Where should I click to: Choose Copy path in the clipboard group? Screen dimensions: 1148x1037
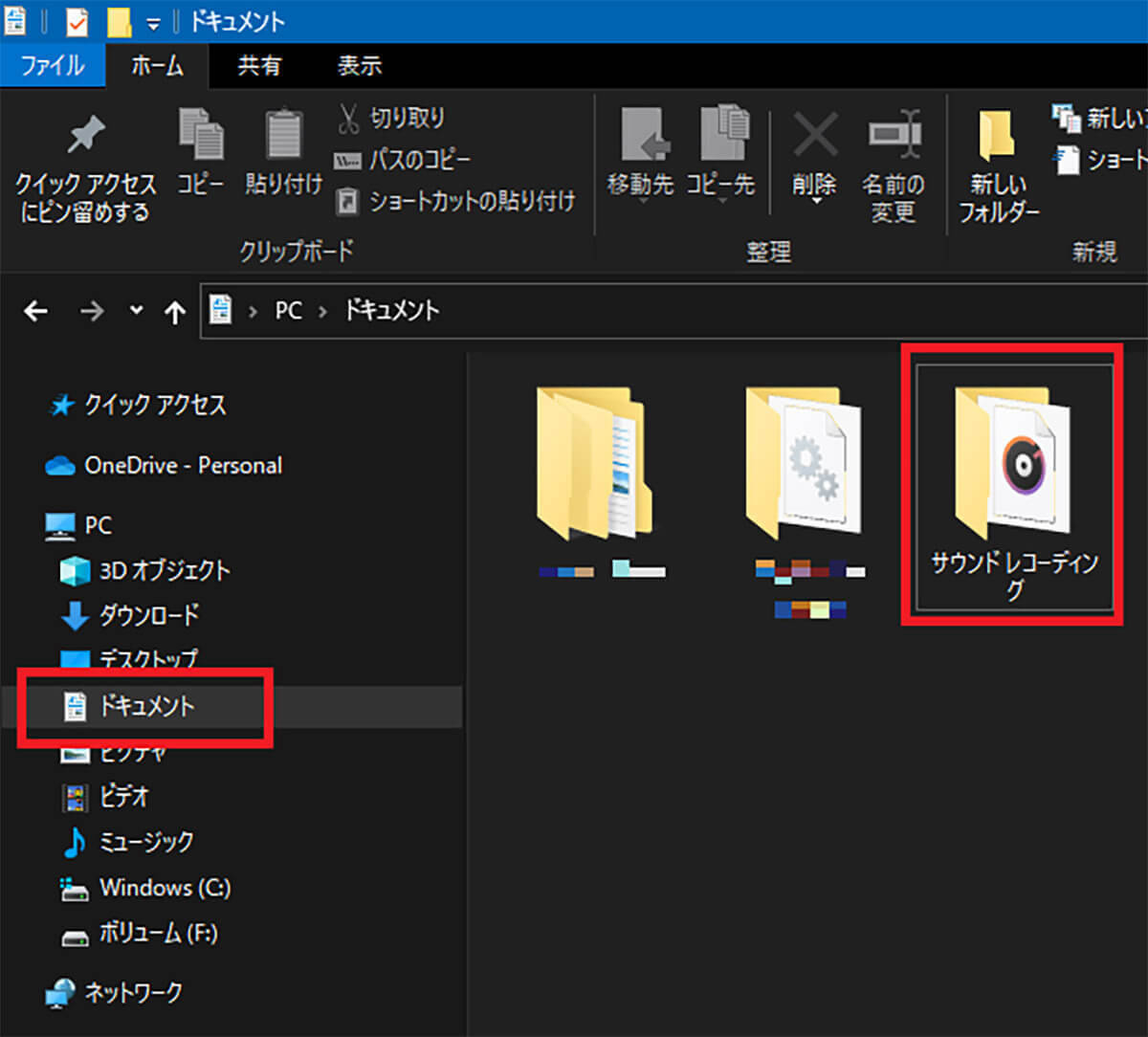click(x=402, y=160)
